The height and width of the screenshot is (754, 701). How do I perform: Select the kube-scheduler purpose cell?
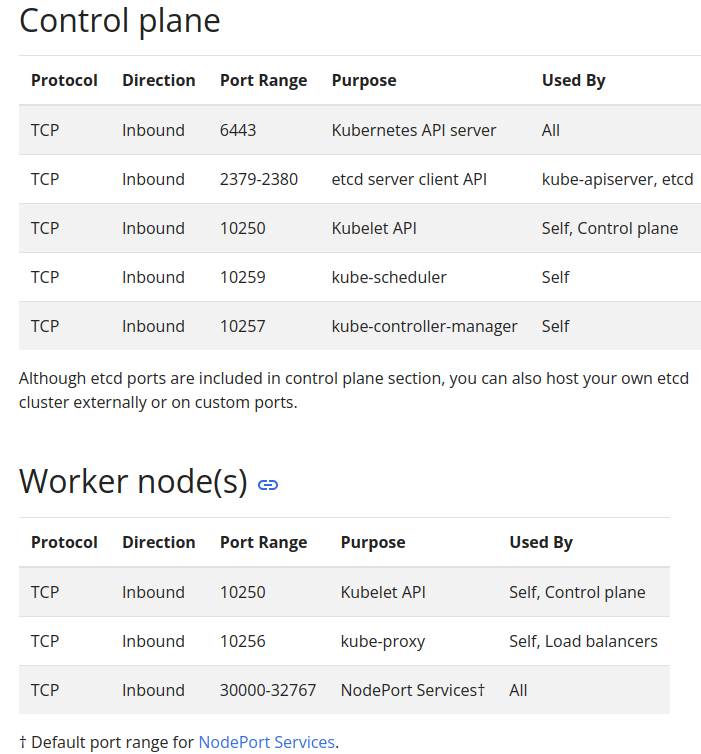click(389, 277)
